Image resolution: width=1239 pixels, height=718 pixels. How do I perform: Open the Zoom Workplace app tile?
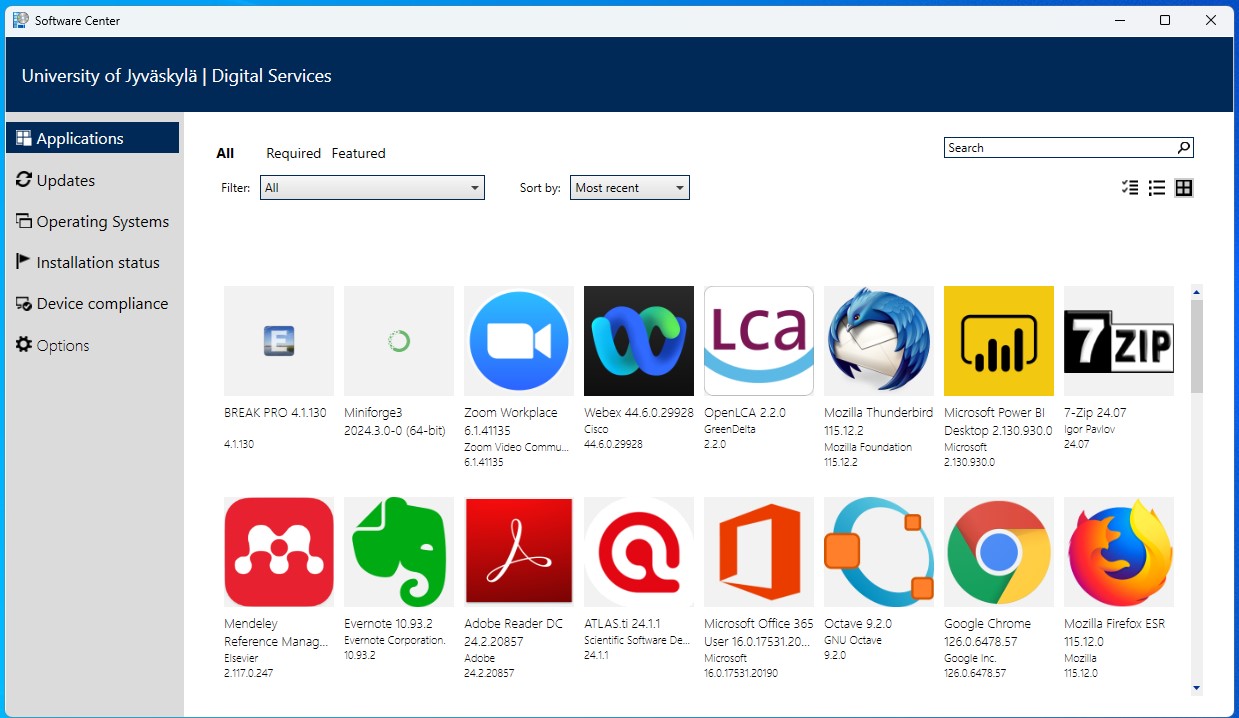[x=518, y=341]
